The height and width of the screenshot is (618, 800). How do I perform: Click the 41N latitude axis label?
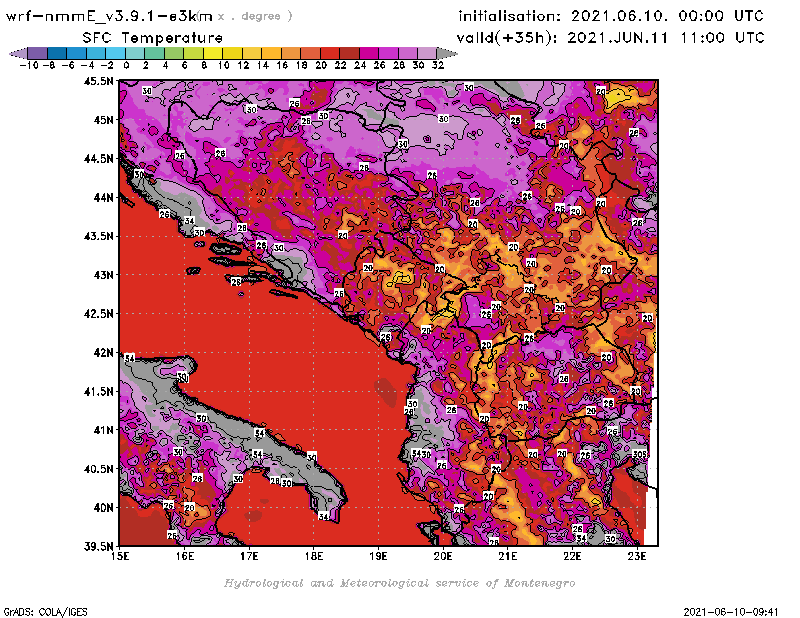[x=103, y=430]
